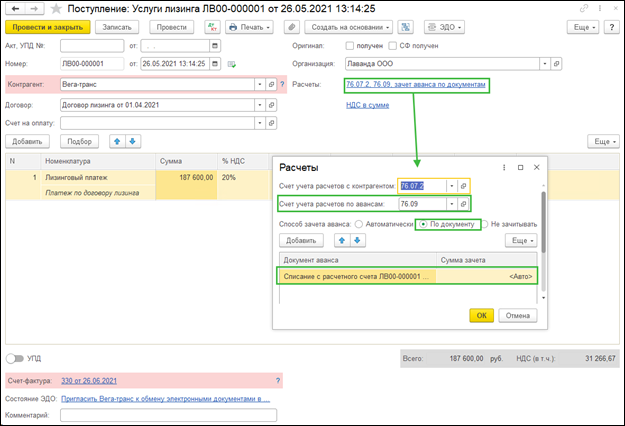This screenshot has height=426, width=625.
Task: Click the Акт, УПД № input field
Action: point(92,46)
